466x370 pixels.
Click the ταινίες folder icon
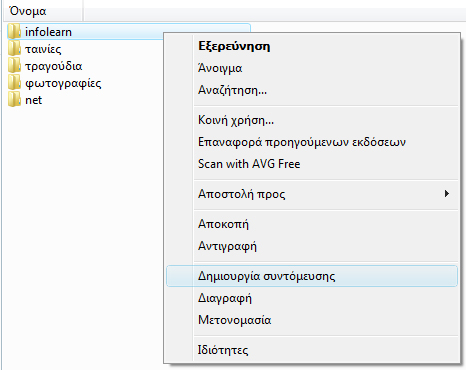[14, 49]
